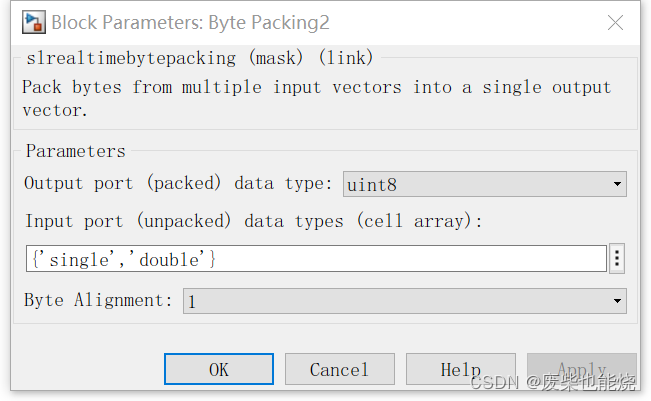Open the Output port data type dropdown
The height and width of the screenshot is (401, 651).
pos(485,184)
